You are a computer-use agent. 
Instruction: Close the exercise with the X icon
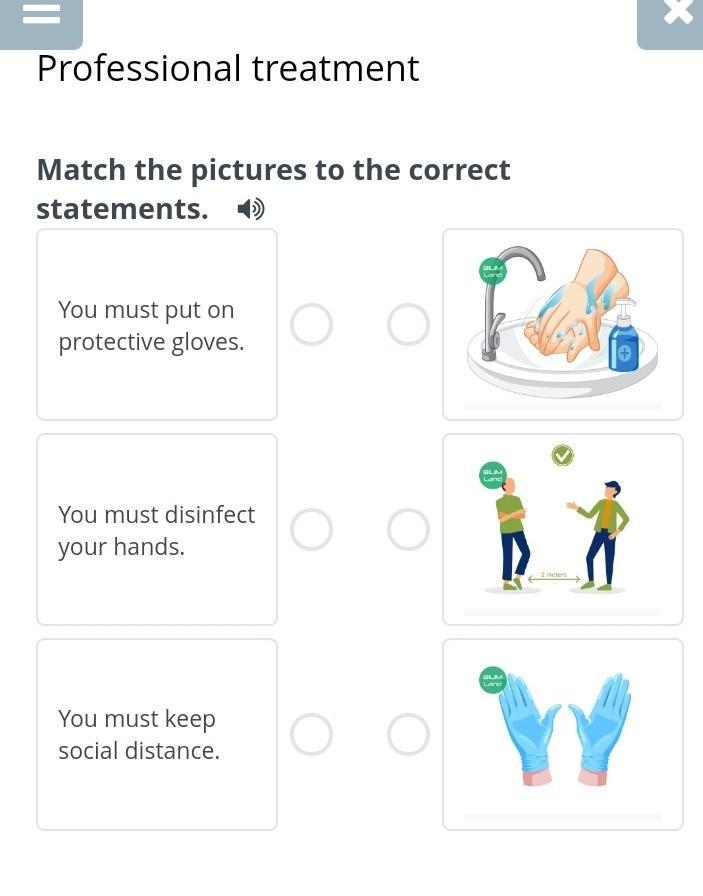pyautogui.click(x=677, y=14)
